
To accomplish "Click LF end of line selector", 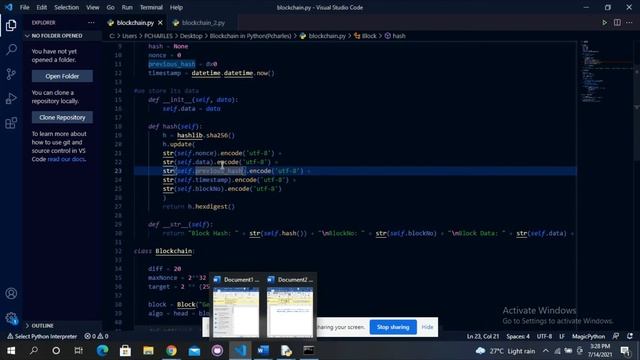I will pos(562,336).
